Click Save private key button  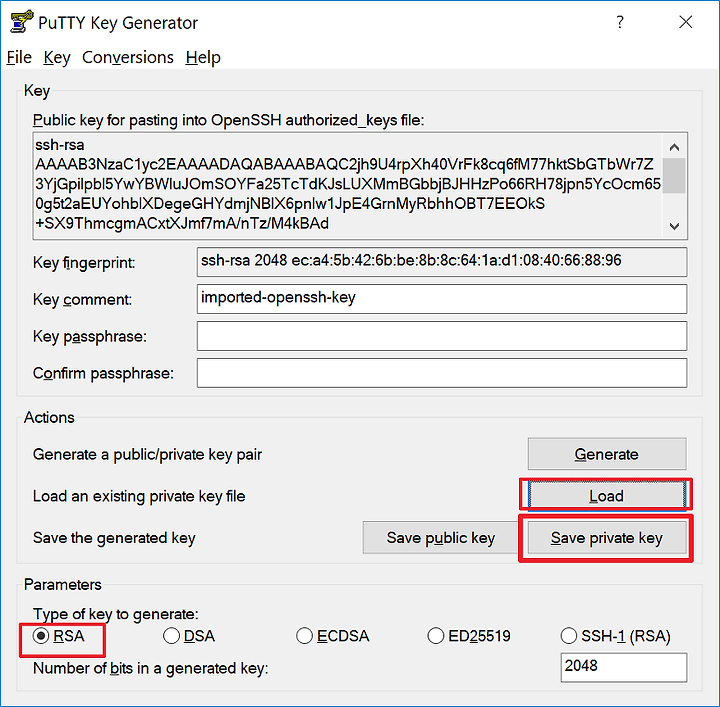coord(607,538)
